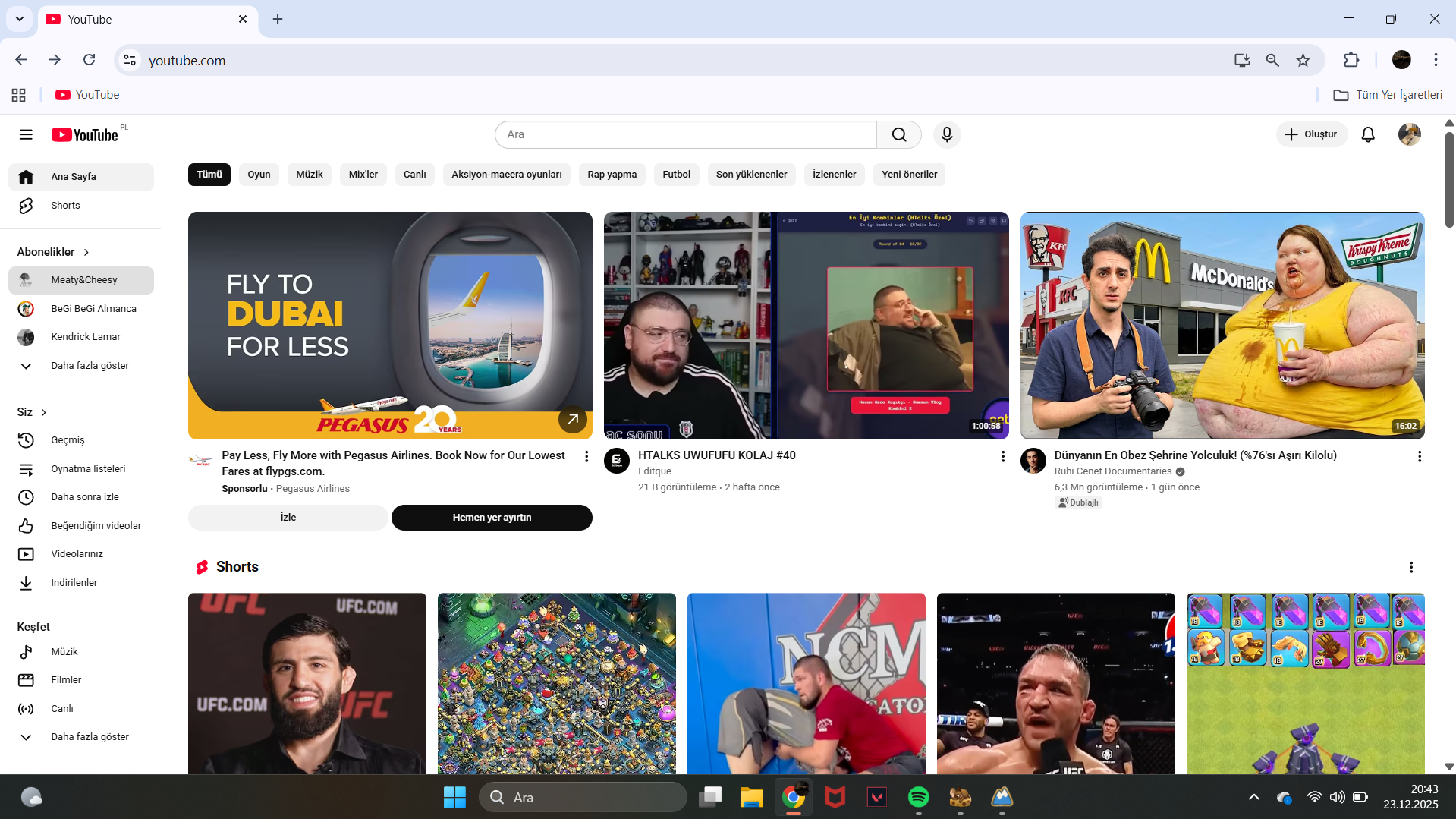Screen dimensions: 1456x819
Task: Expand Daha fazla göster under Keşfet
Action: click(81, 737)
